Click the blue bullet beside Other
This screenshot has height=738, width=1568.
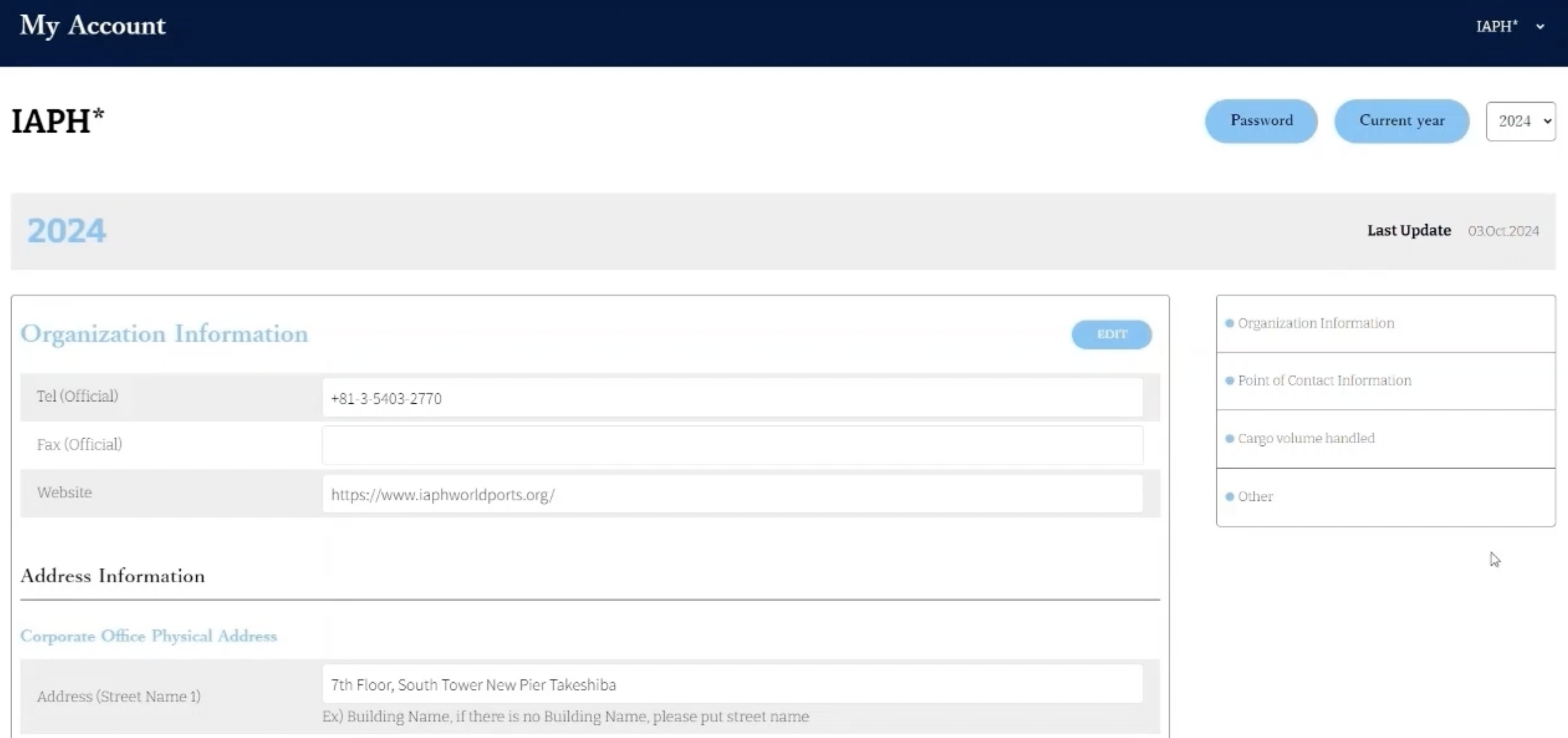coord(1229,497)
